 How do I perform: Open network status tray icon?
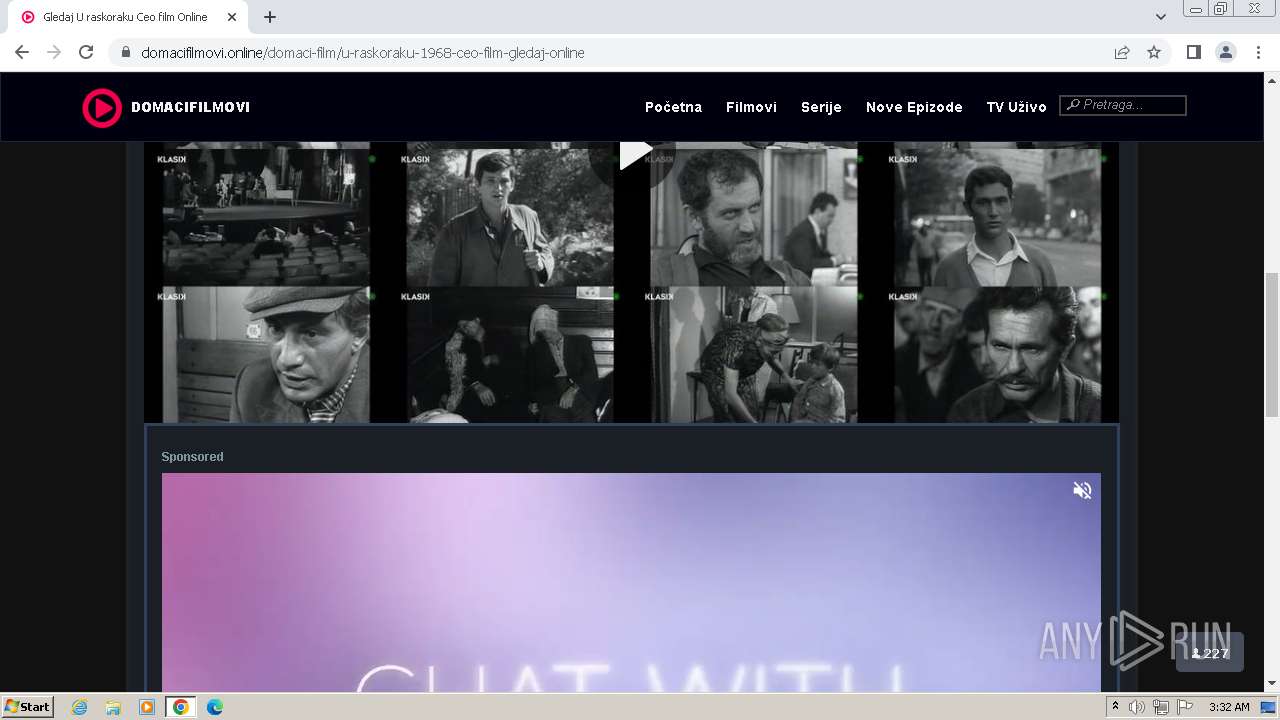(1161, 707)
